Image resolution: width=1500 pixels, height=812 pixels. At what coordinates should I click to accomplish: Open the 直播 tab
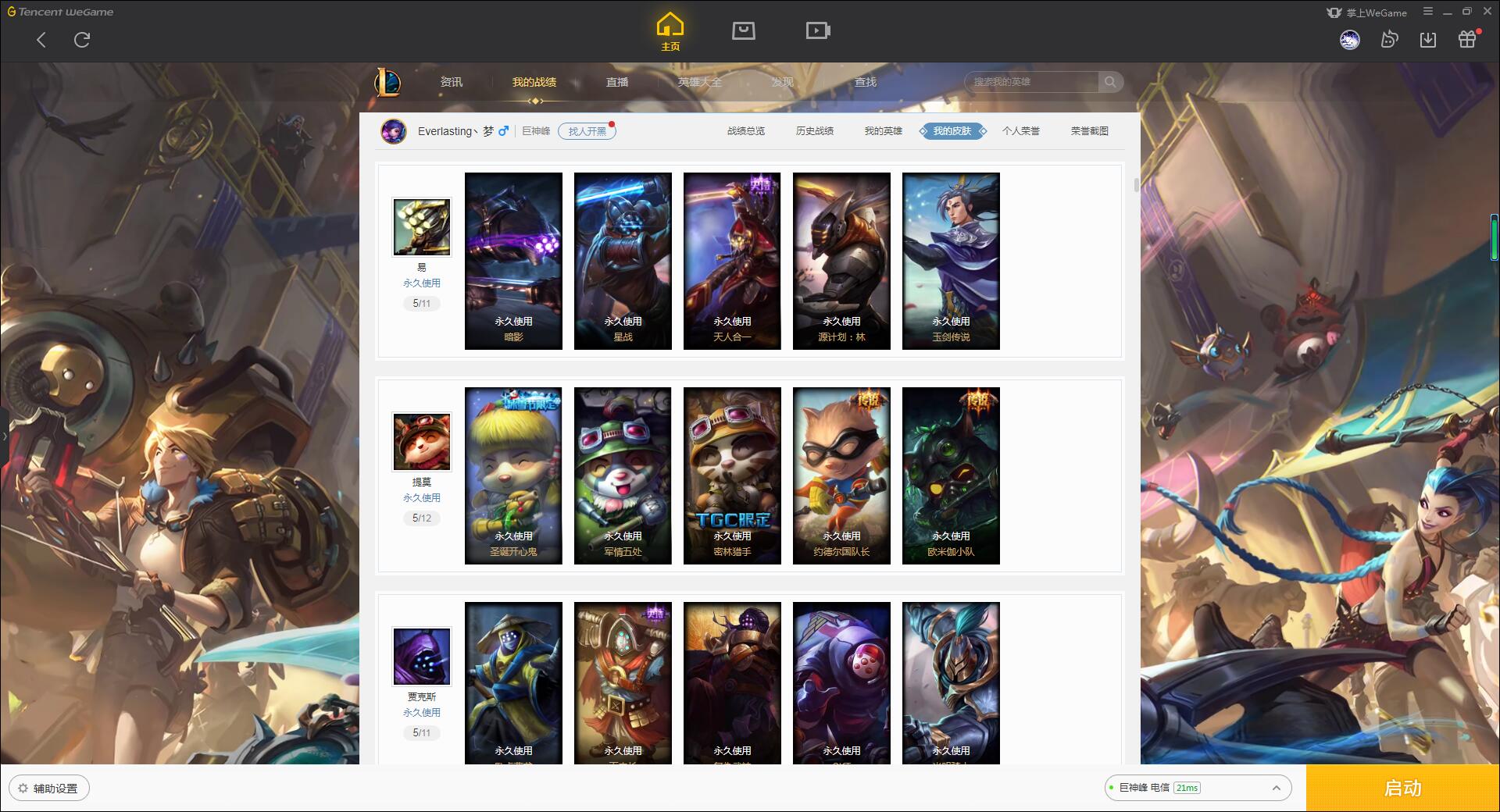click(617, 82)
